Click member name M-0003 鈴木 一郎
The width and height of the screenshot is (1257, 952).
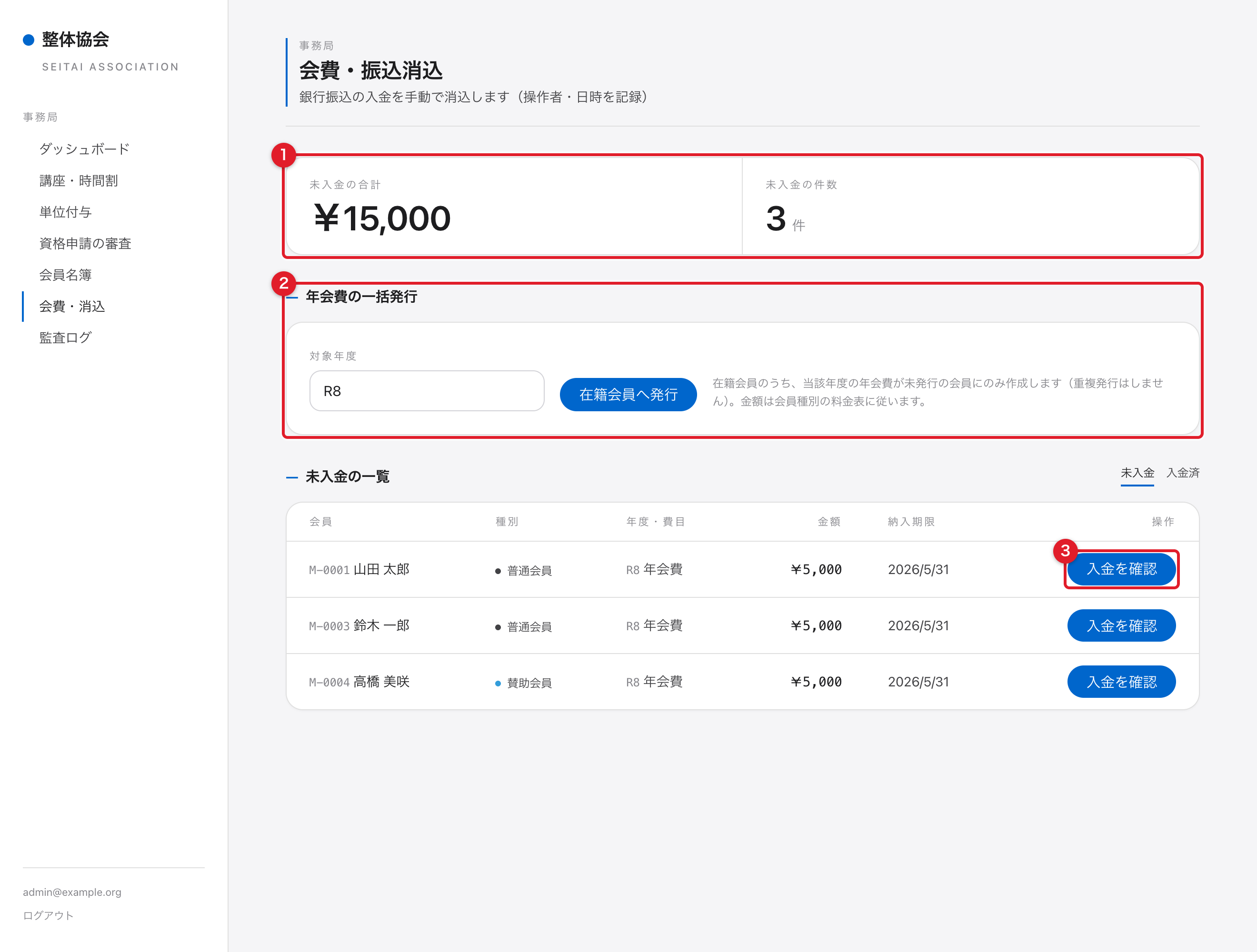point(359,625)
